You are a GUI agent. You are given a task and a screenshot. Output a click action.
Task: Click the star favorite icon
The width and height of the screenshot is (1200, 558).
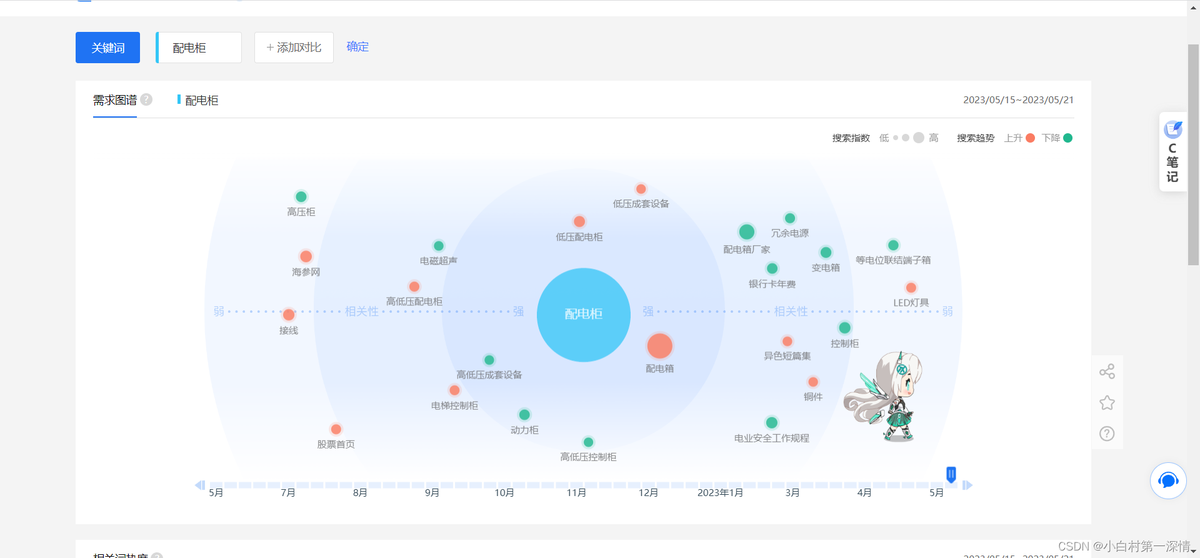click(x=1107, y=403)
